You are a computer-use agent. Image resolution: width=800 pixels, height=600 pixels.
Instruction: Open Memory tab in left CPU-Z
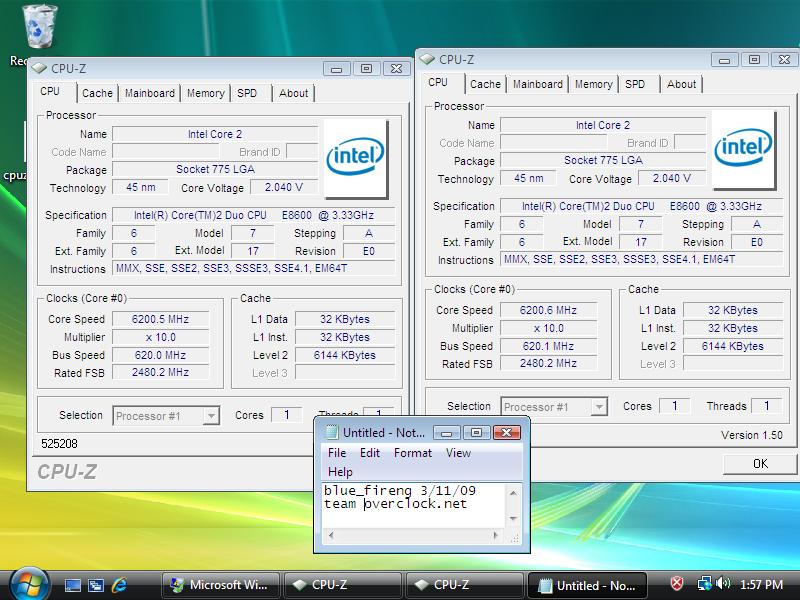[x=206, y=93]
